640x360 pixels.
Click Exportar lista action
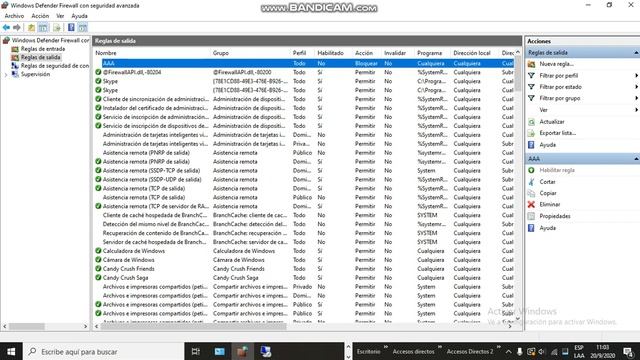tap(558, 133)
